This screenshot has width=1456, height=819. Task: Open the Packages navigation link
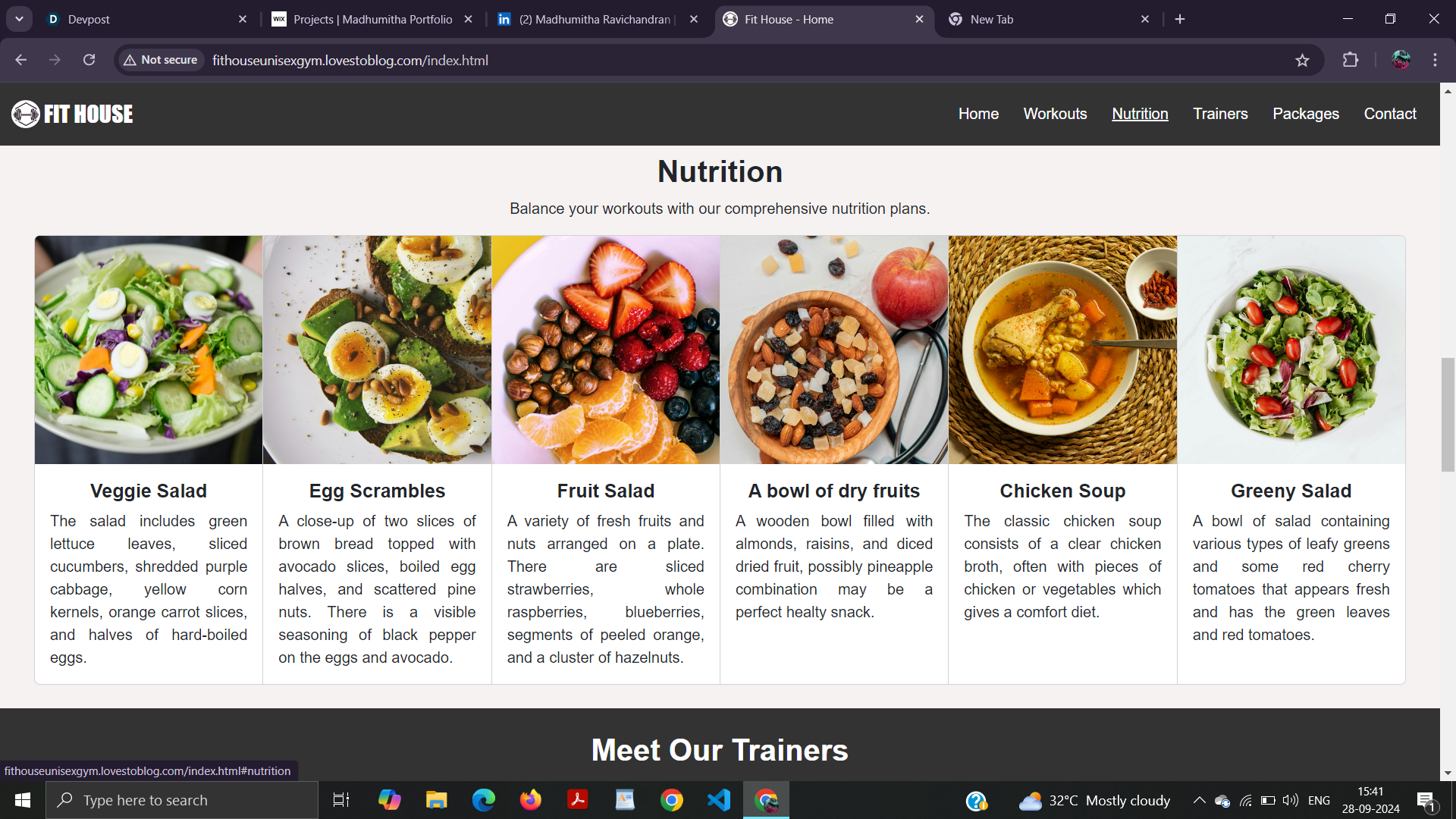click(x=1306, y=114)
